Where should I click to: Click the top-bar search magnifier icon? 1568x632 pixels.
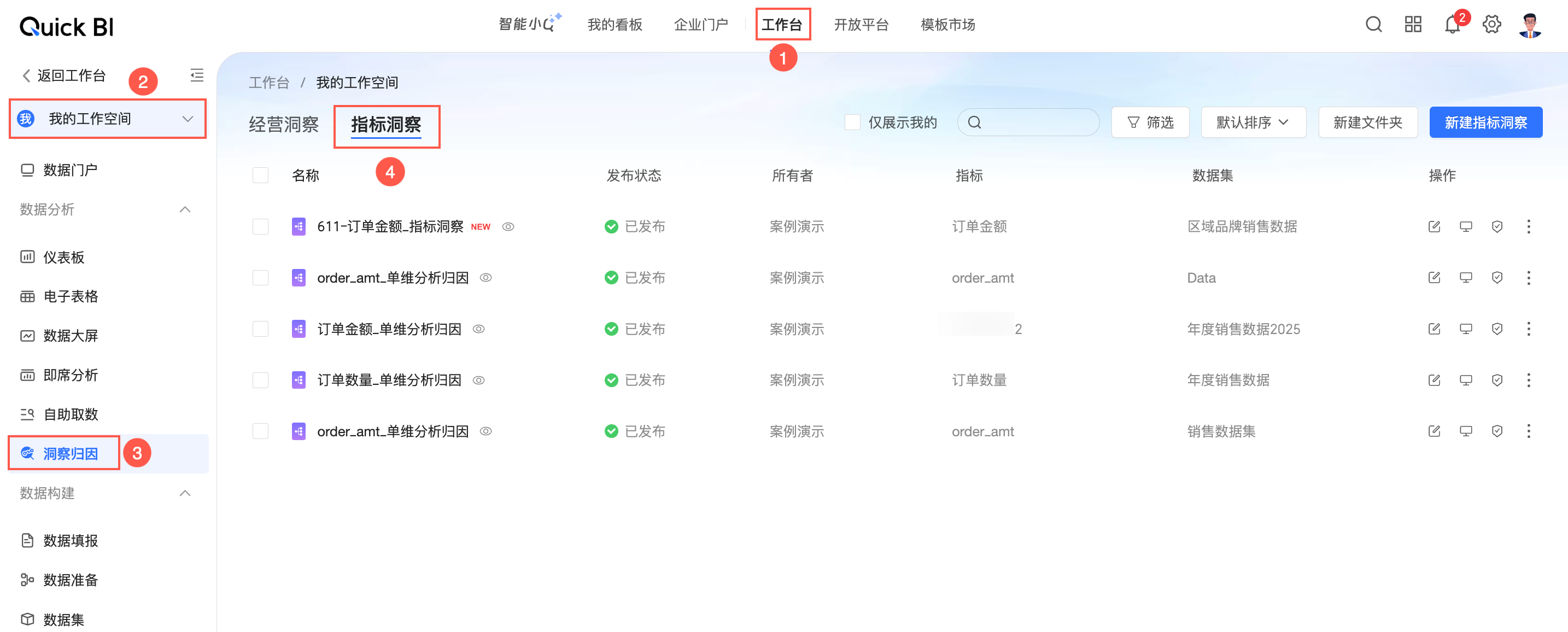[x=1373, y=25]
